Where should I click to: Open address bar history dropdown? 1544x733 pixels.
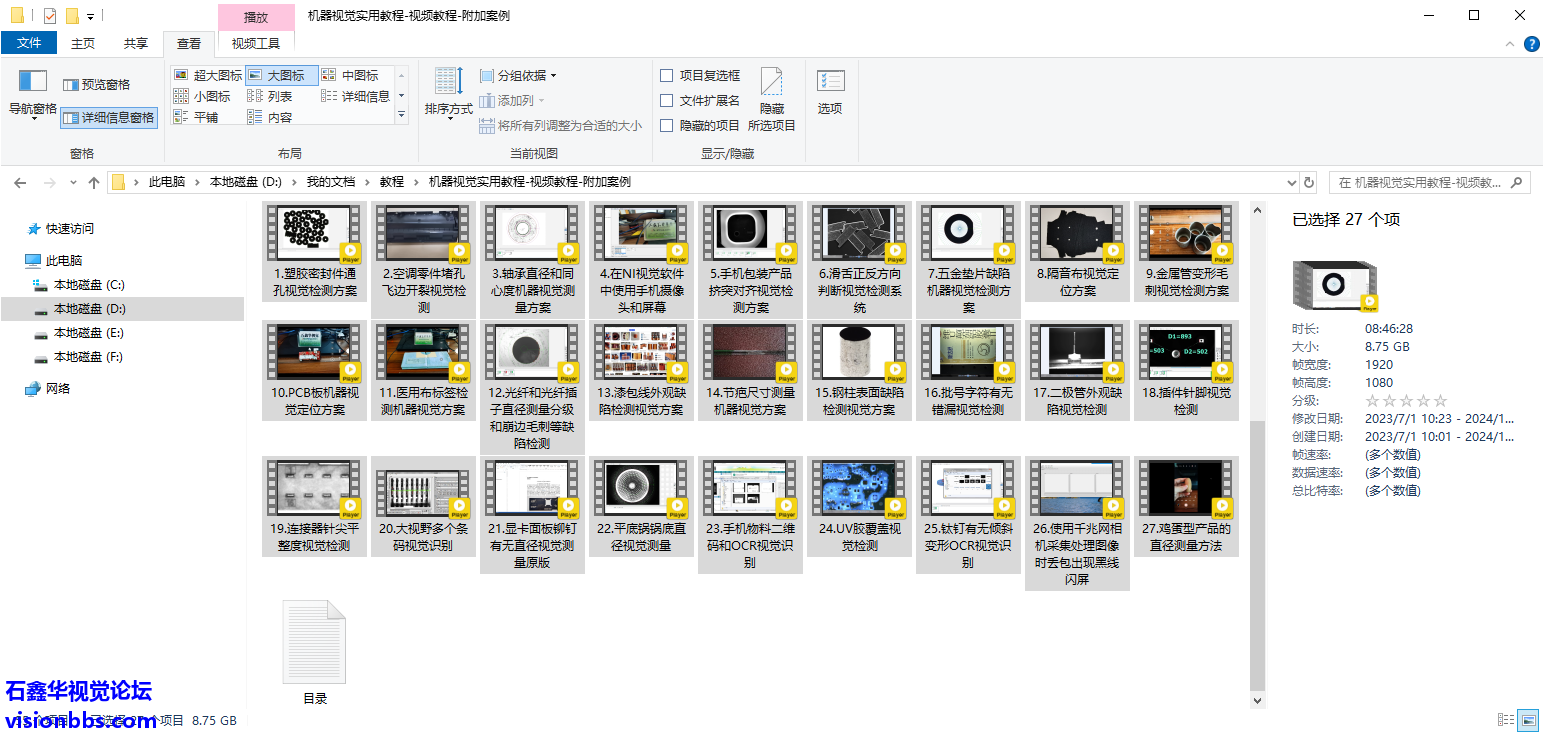(x=1291, y=182)
